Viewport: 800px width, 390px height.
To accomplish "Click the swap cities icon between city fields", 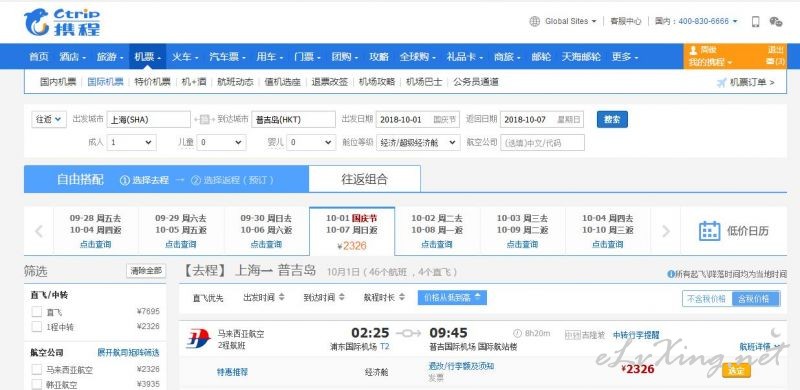I will pyautogui.click(x=204, y=119).
